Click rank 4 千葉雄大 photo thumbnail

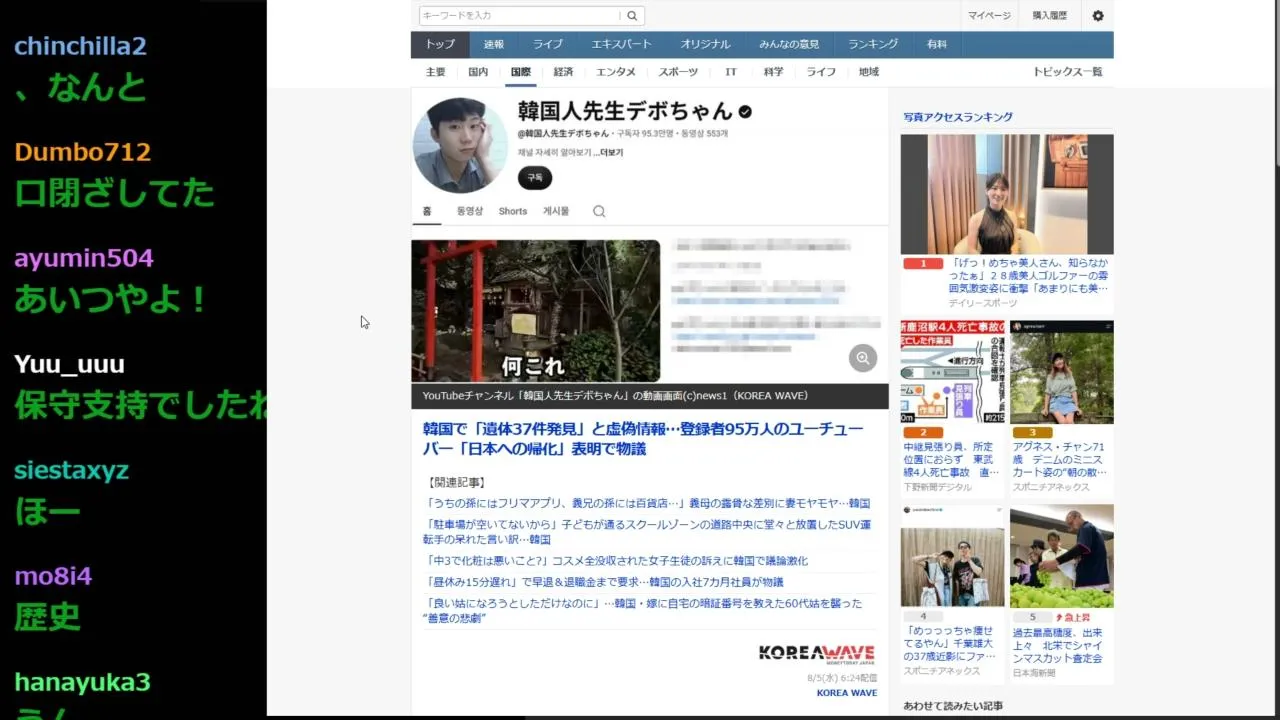tap(953, 556)
